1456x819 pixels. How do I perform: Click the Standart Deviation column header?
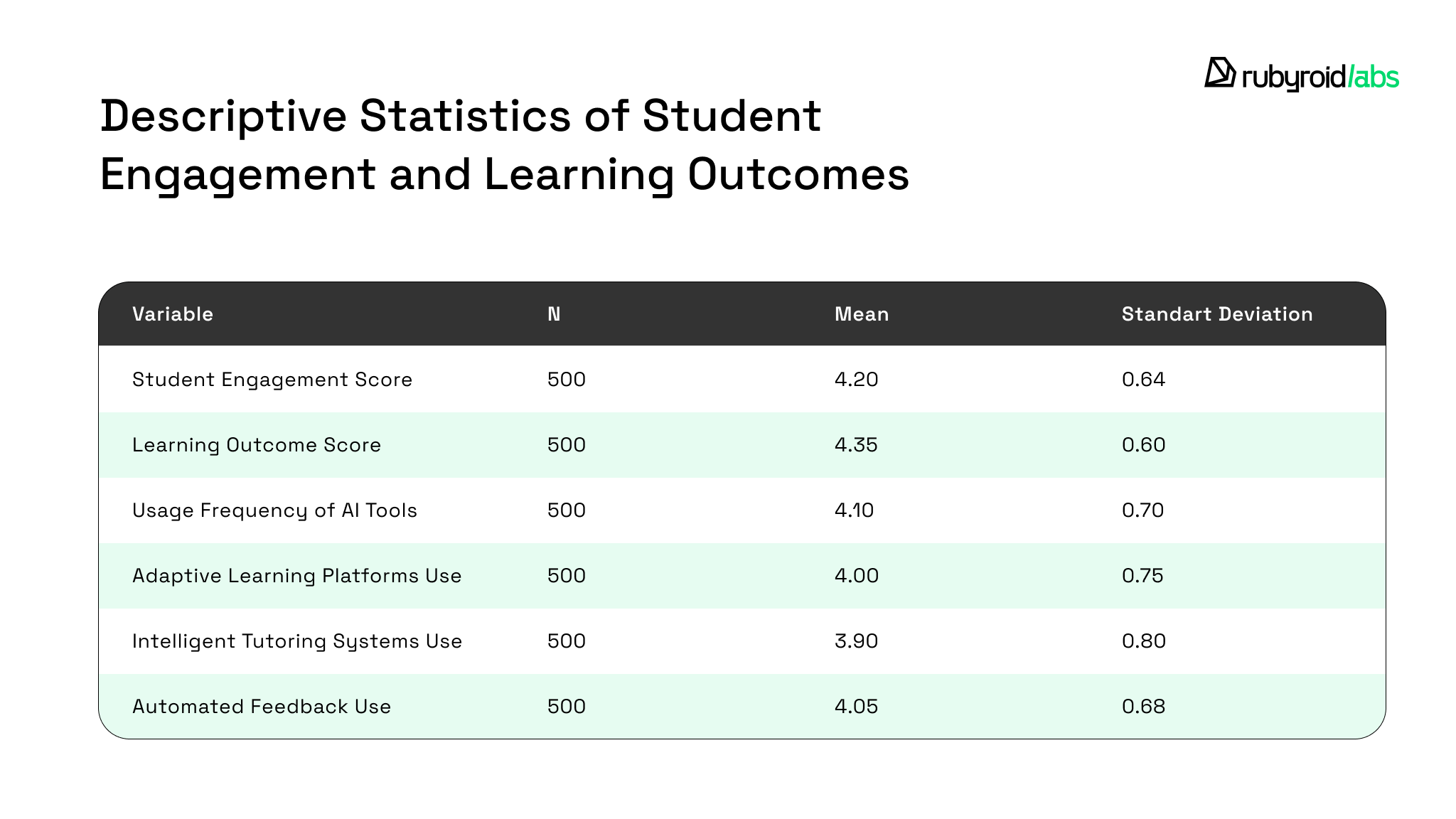(1217, 314)
